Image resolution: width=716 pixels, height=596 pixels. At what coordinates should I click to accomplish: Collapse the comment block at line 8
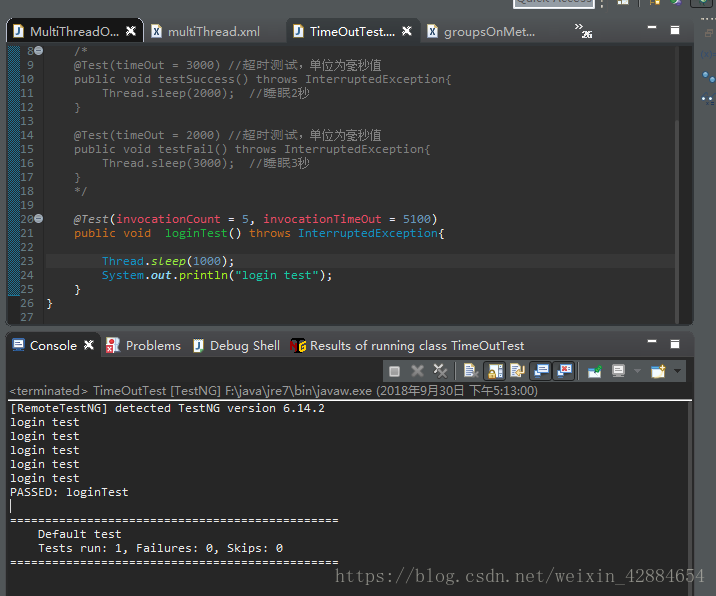point(39,51)
